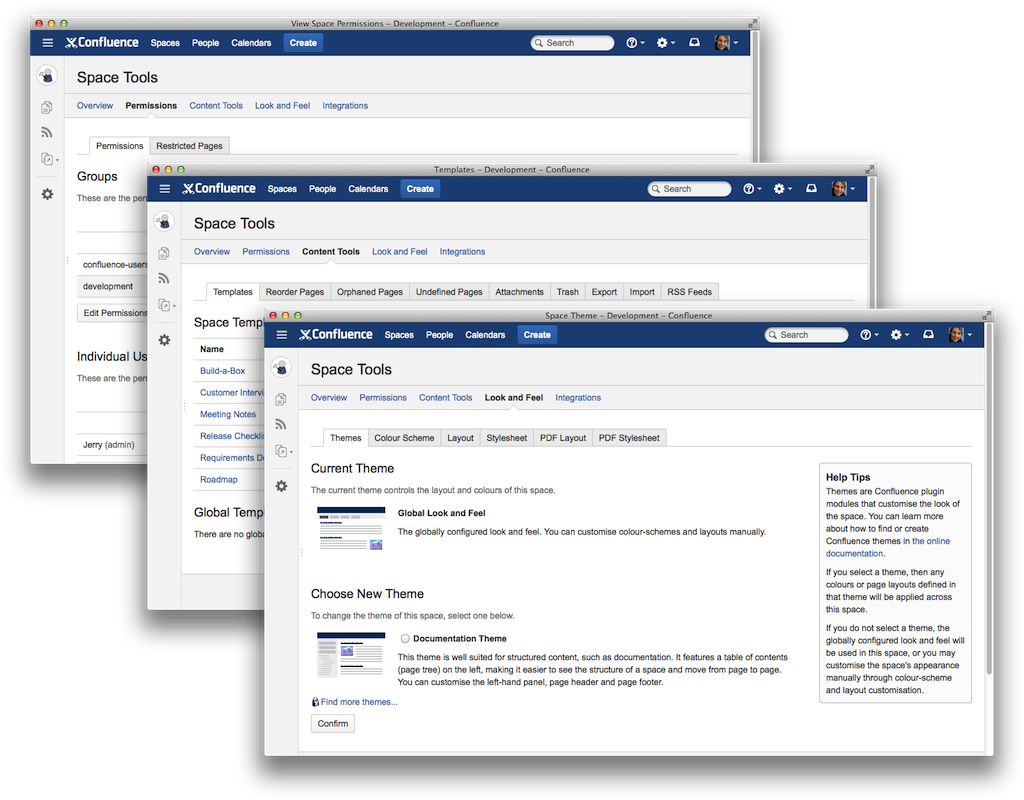Go to Overview in Space Theme window
1024x800 pixels.
click(x=328, y=398)
